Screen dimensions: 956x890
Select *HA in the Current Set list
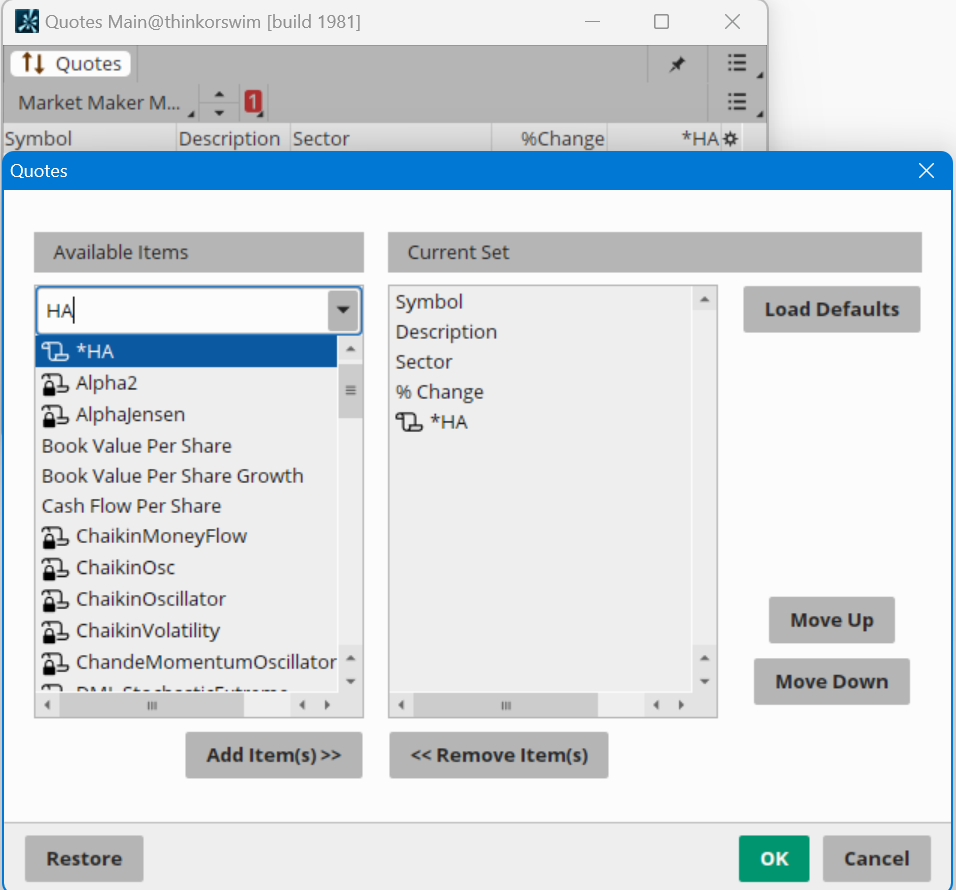click(540, 422)
